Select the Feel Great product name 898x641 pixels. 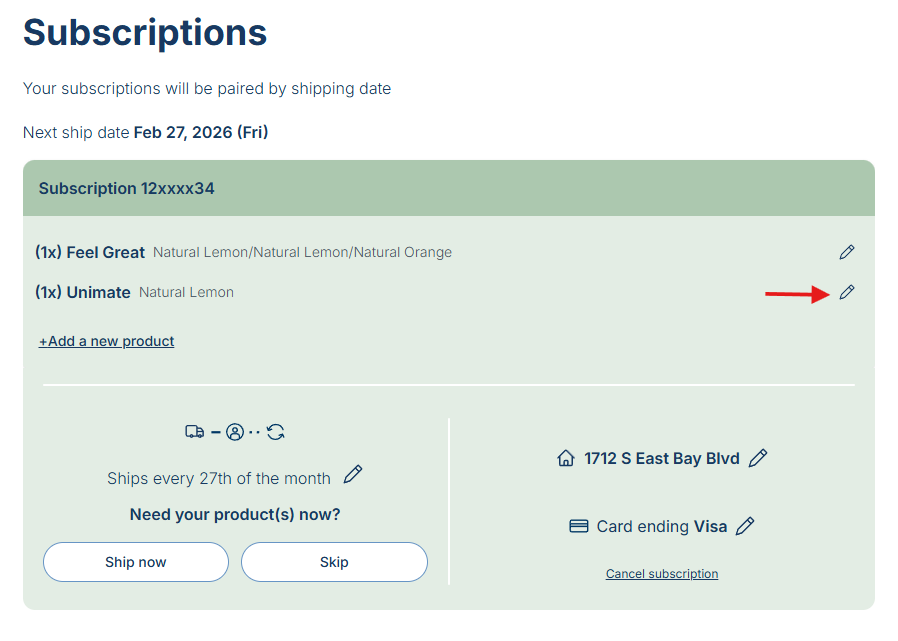105,252
